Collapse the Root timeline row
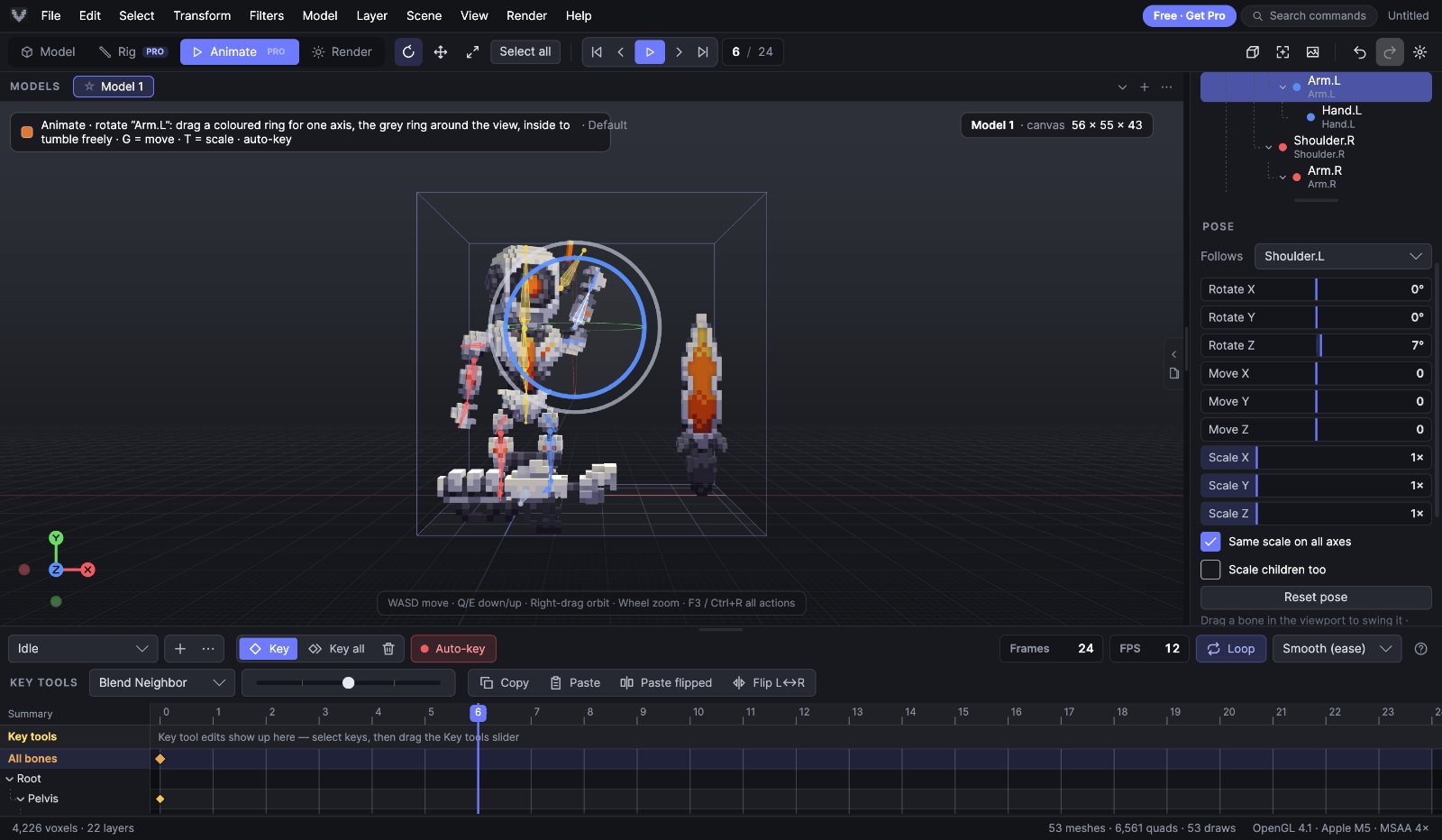The width and height of the screenshot is (1442, 840). coord(10,779)
